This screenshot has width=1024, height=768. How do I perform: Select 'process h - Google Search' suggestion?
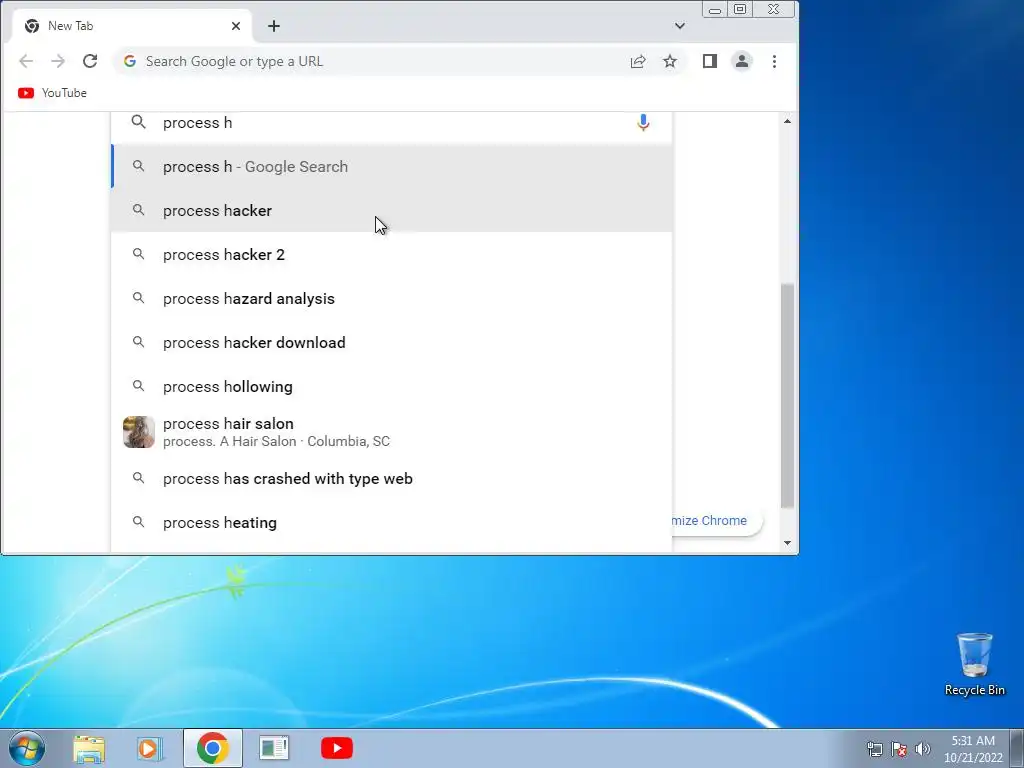click(x=392, y=167)
